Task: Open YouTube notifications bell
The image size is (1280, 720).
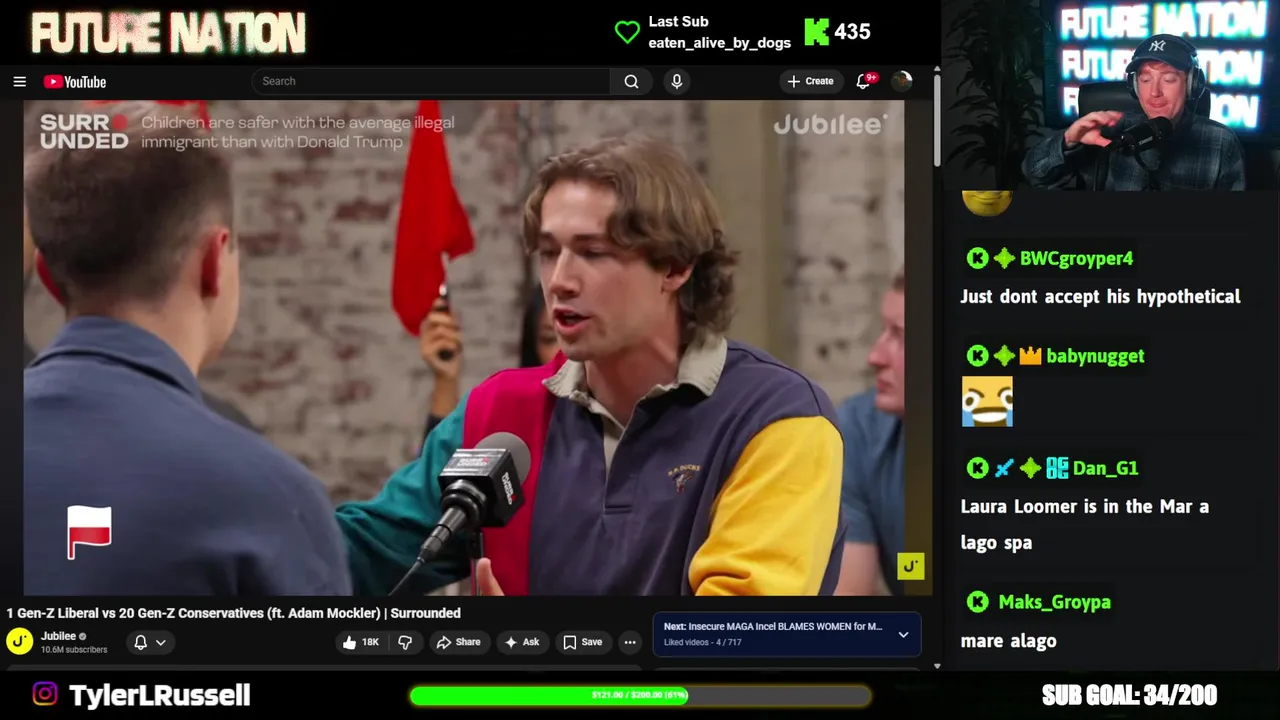Action: (x=864, y=81)
